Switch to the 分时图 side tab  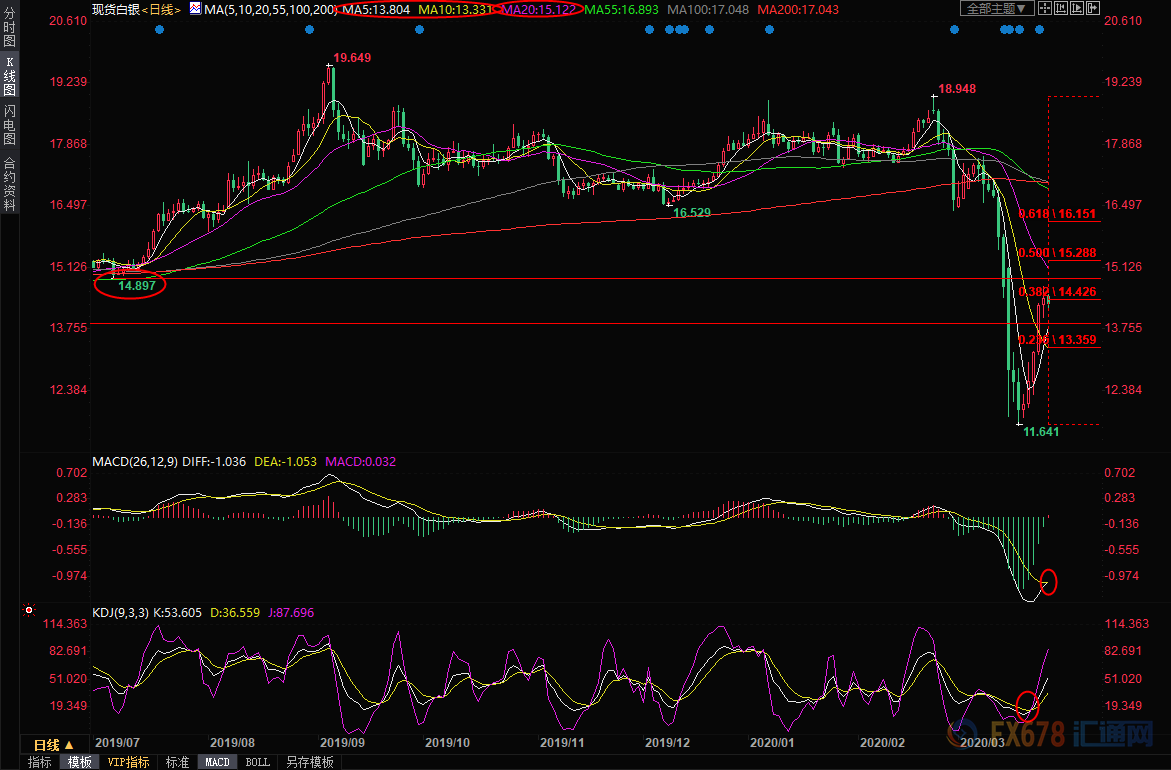tap(9, 27)
